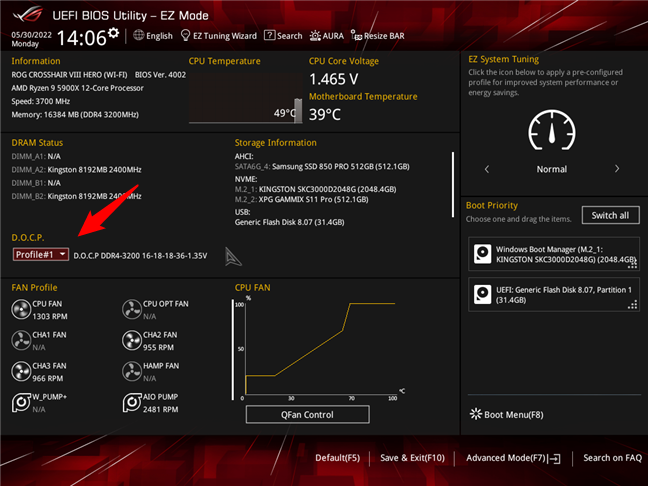This screenshot has width=648, height=486.
Task: Select English language option
Action: (x=153, y=36)
